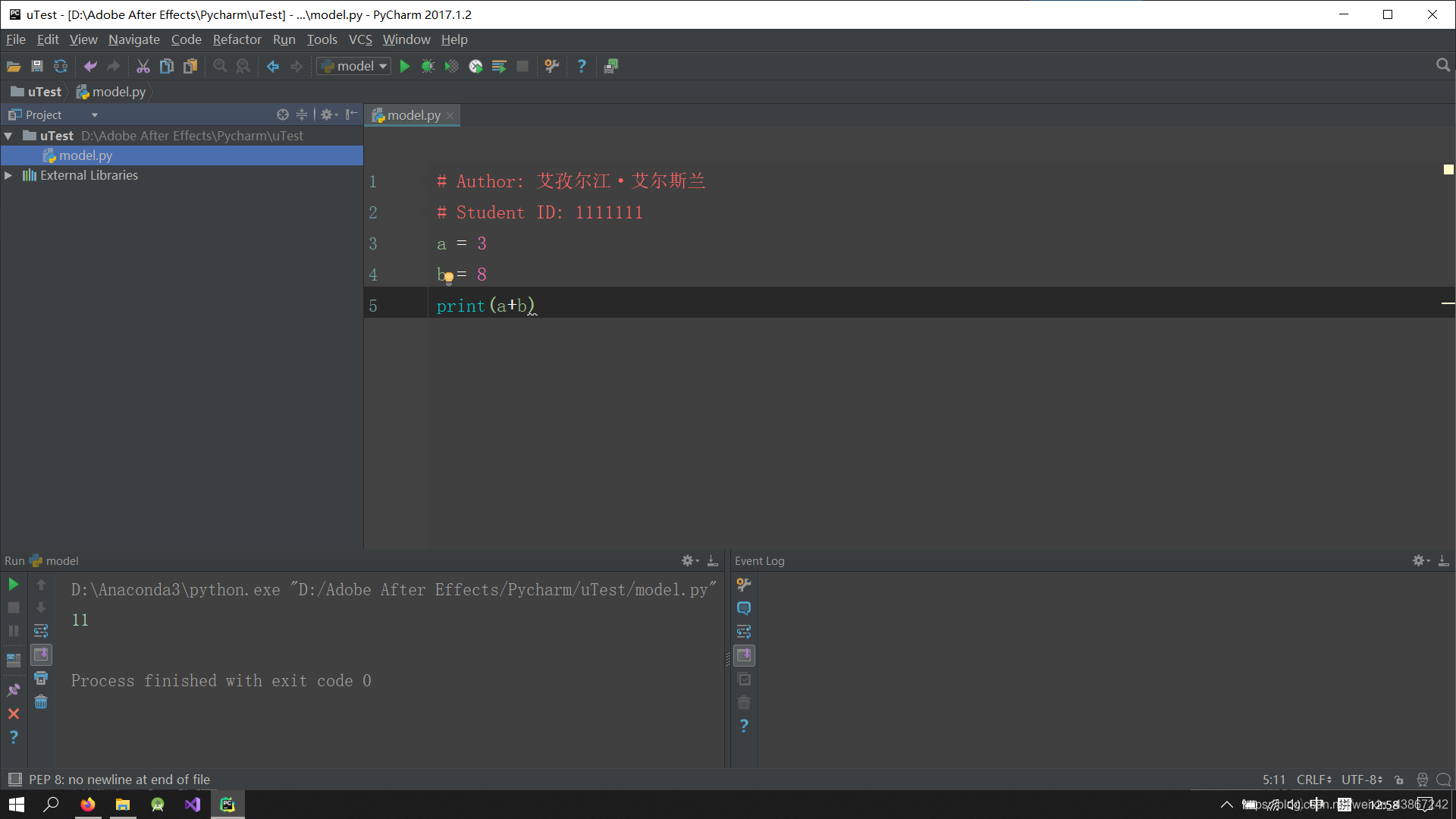Open Visual Studio from the taskbar
Screen dimensions: 1456x819
(x=193, y=805)
